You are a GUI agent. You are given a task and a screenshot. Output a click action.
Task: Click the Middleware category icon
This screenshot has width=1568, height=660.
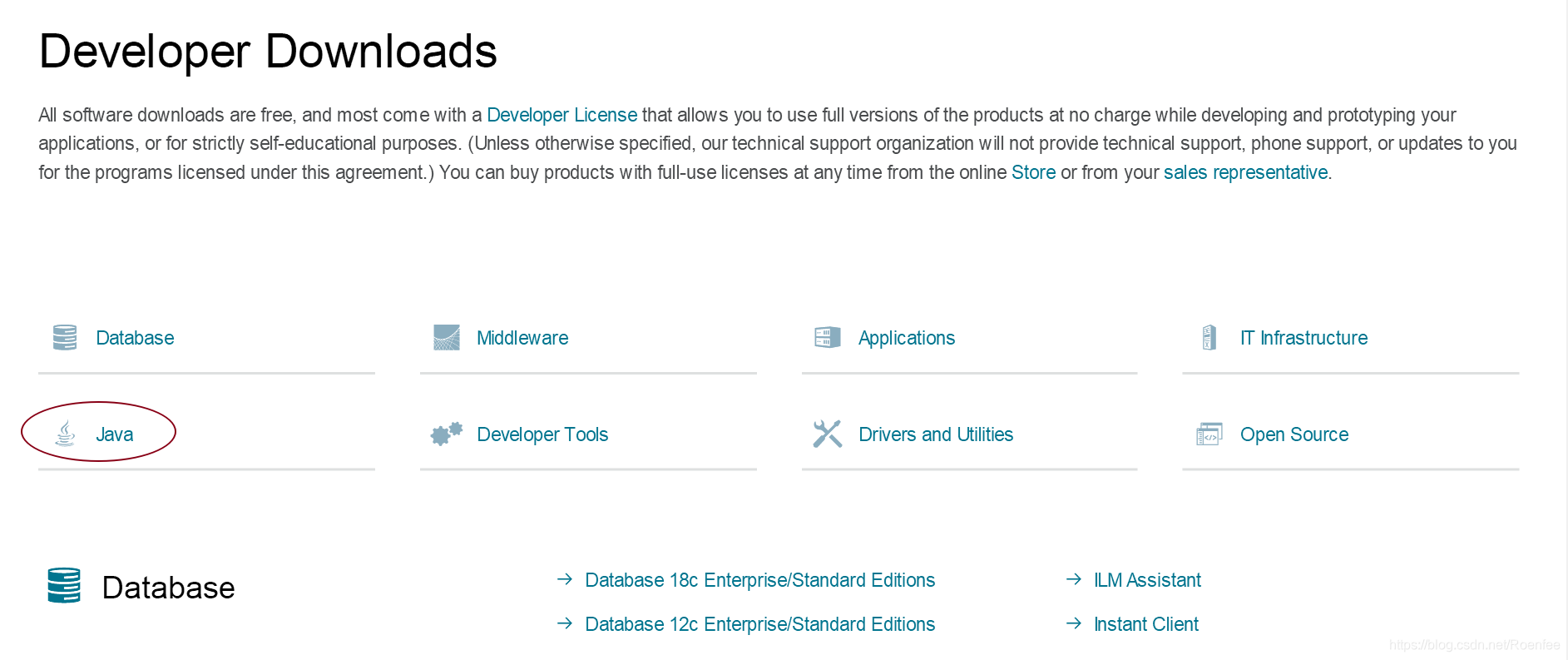(447, 337)
